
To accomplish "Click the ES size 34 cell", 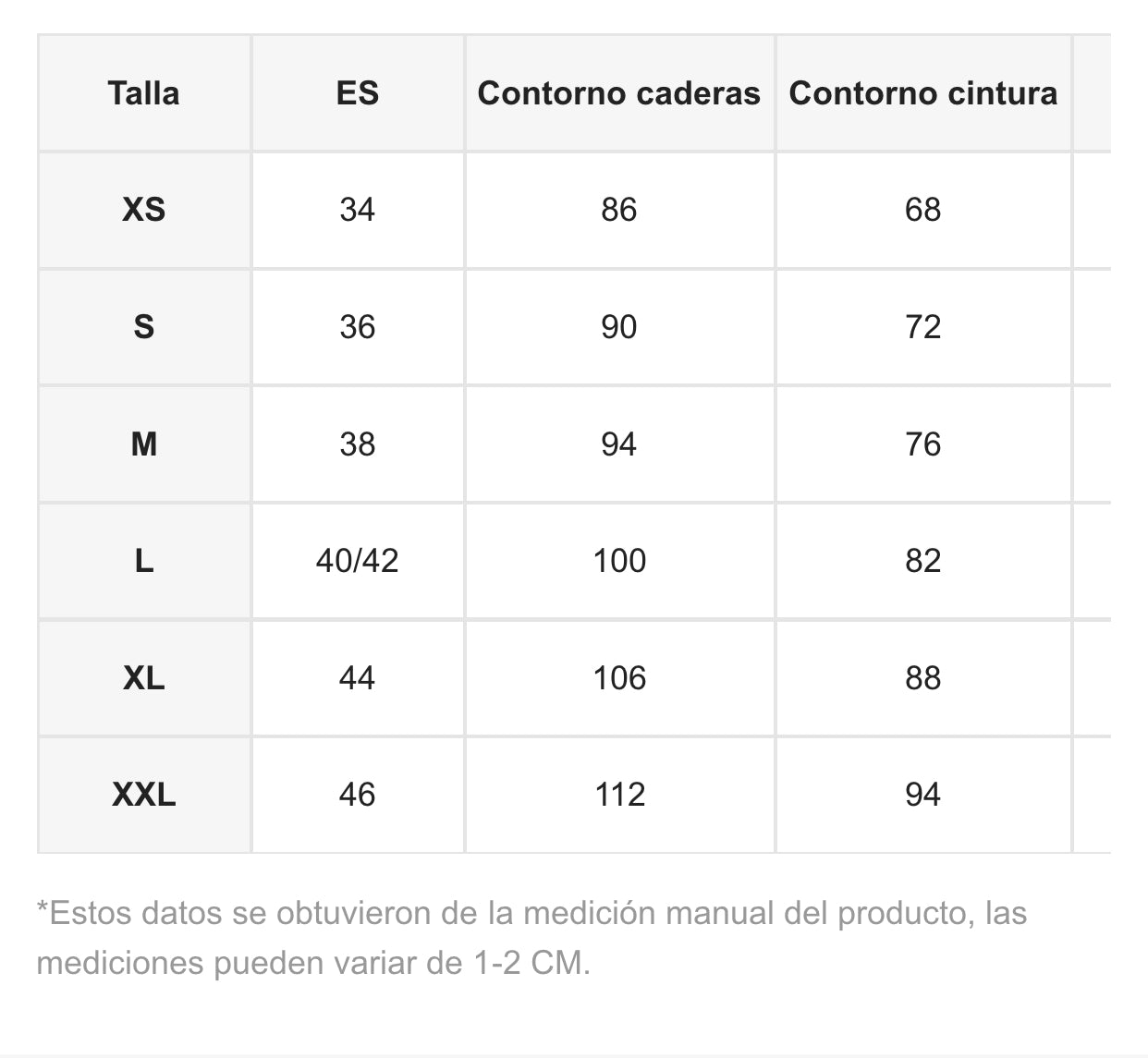I will point(358,210).
